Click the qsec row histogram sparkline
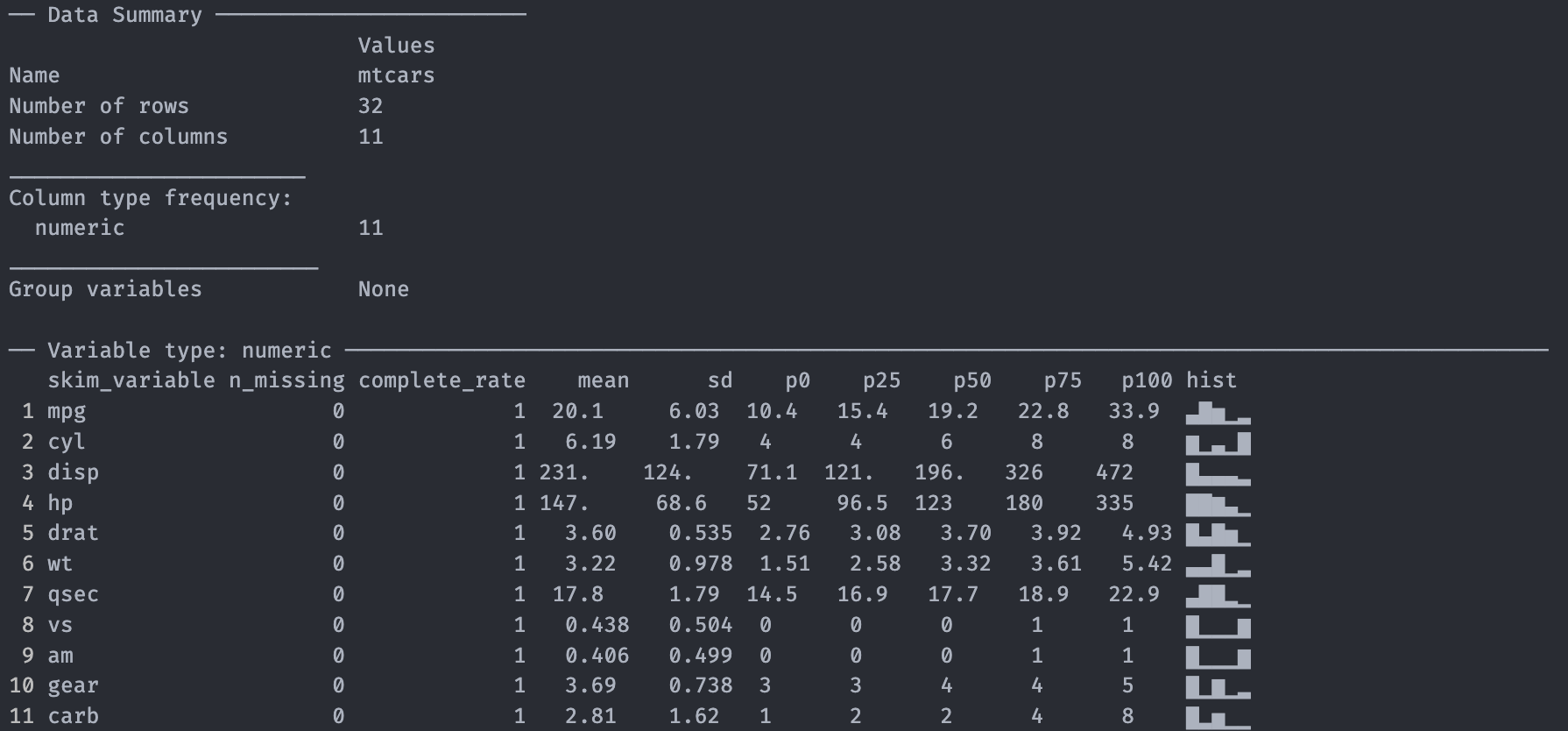 tap(1218, 595)
